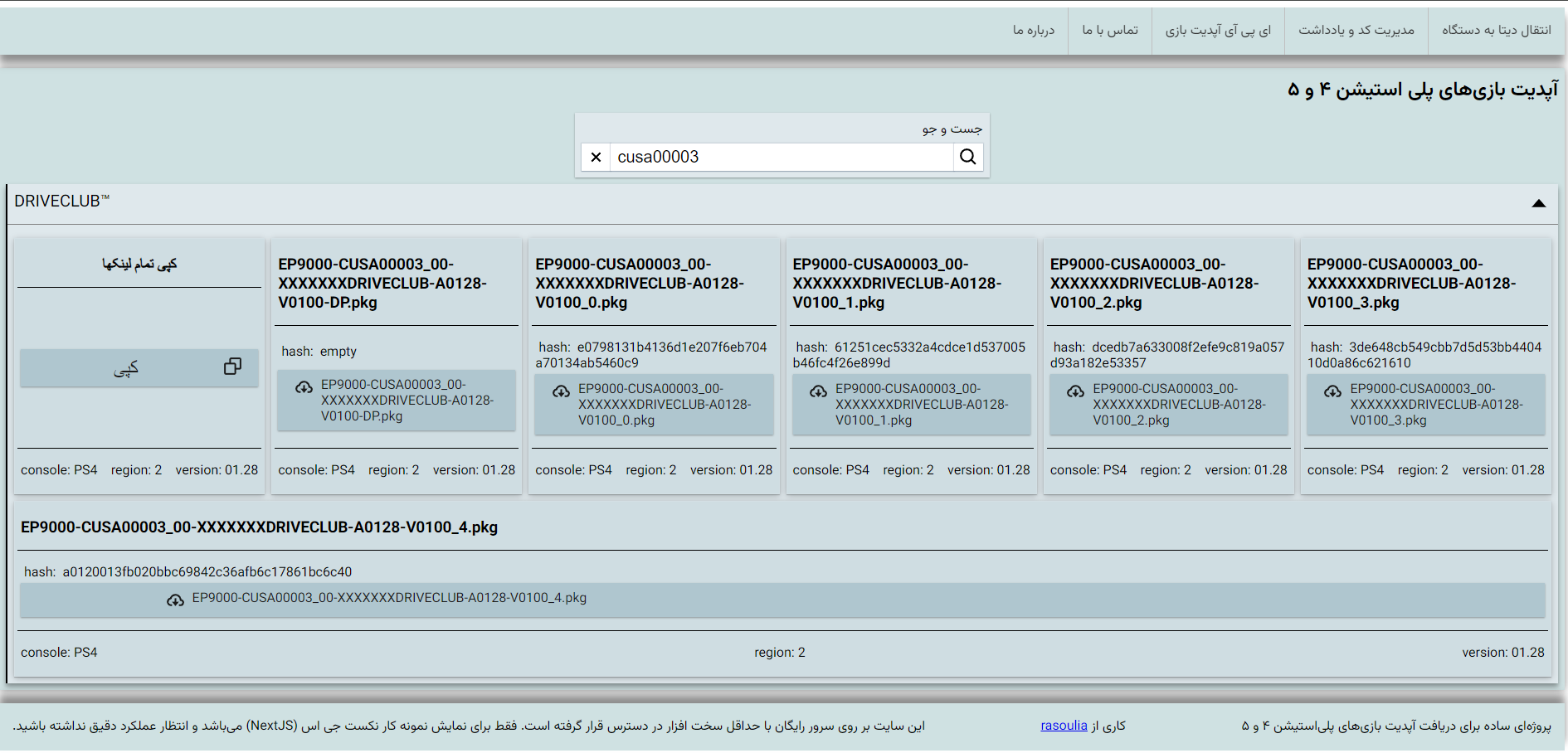Download link text V0100_0.pkg
The height and width of the screenshot is (753, 1568).
664,405
